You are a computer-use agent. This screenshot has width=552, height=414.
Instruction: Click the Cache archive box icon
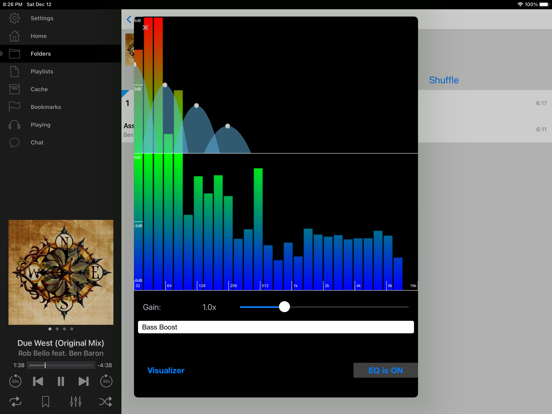pos(14,89)
